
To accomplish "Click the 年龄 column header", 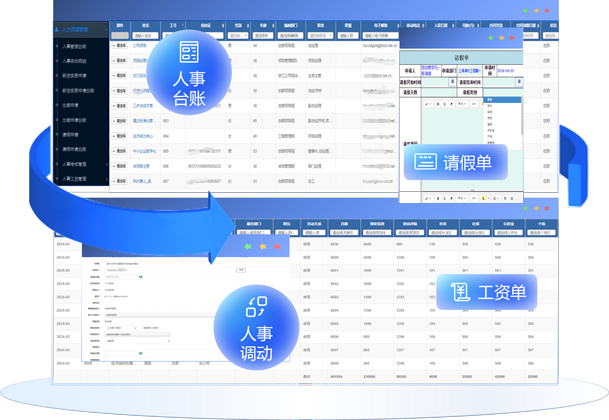I will (x=263, y=26).
